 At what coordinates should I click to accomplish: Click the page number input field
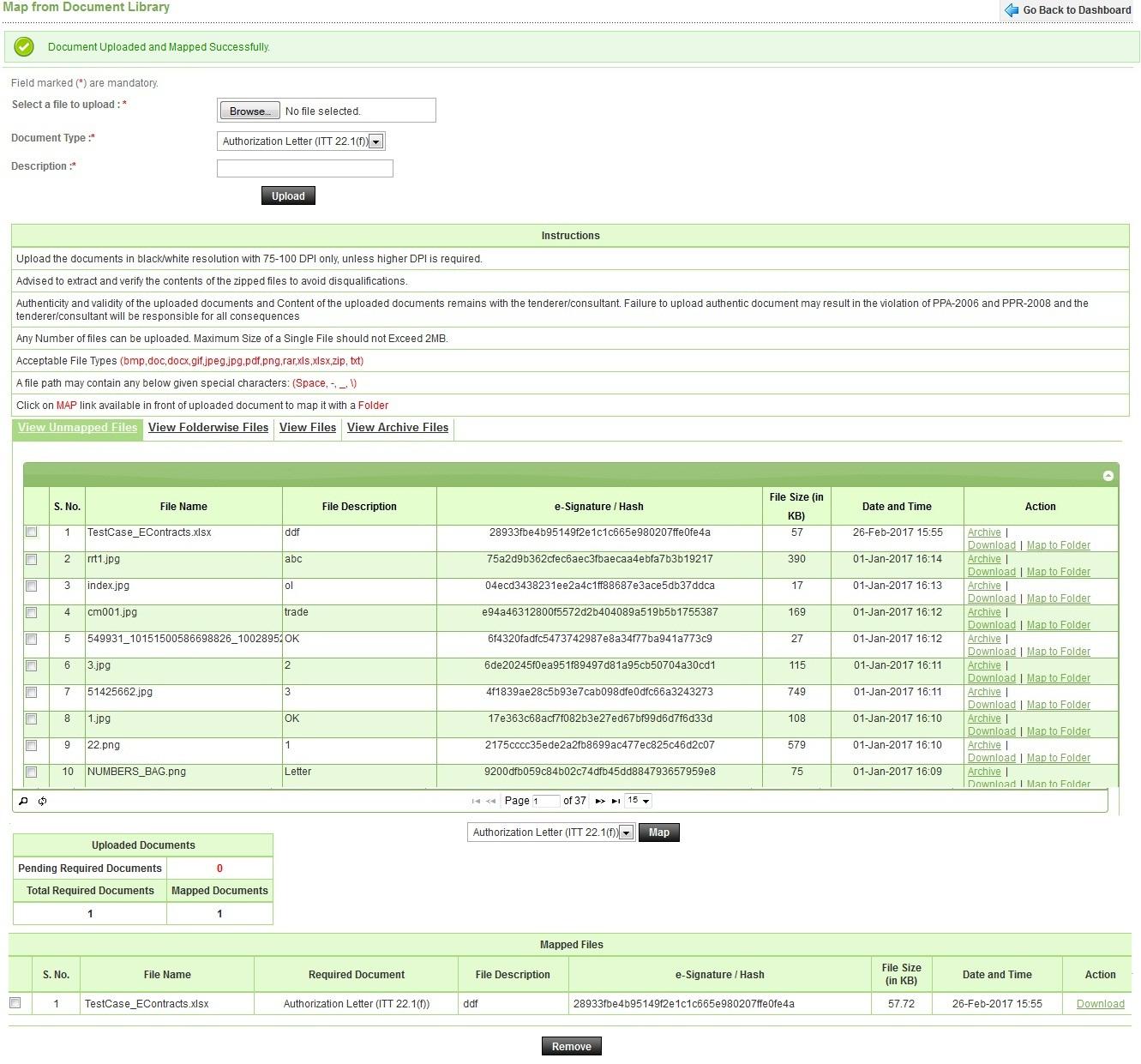click(x=546, y=801)
